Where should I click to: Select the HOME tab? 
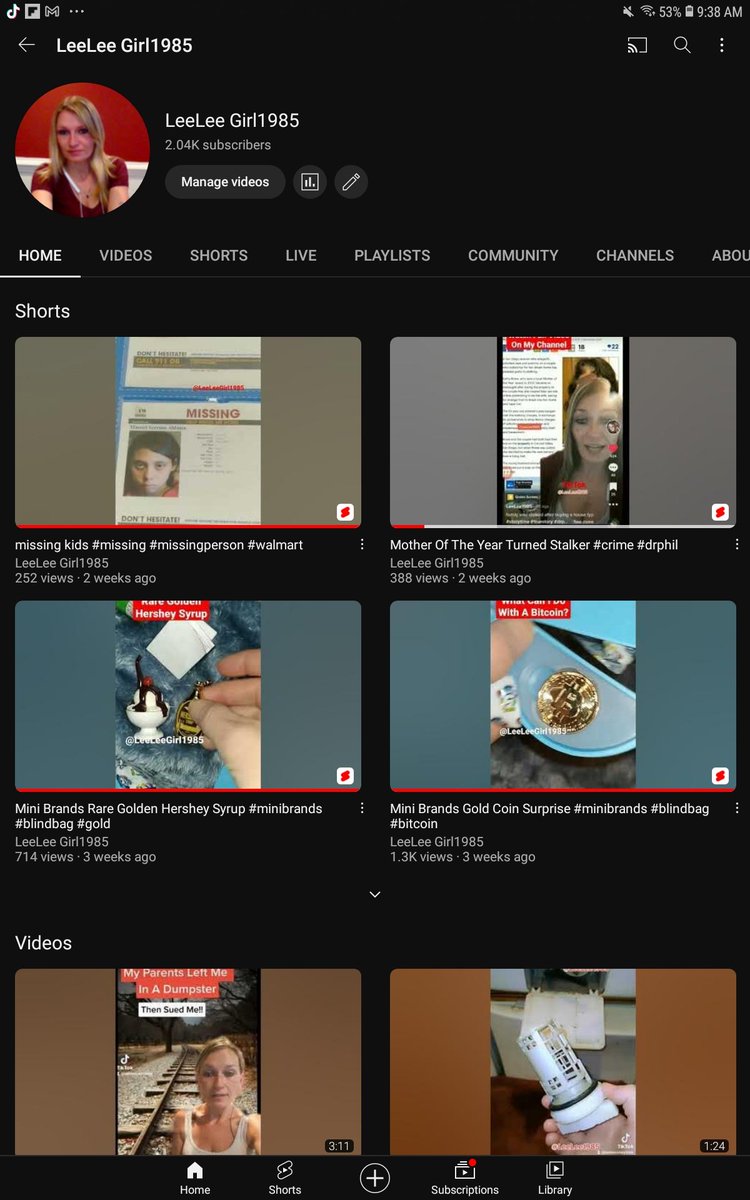(x=40, y=256)
